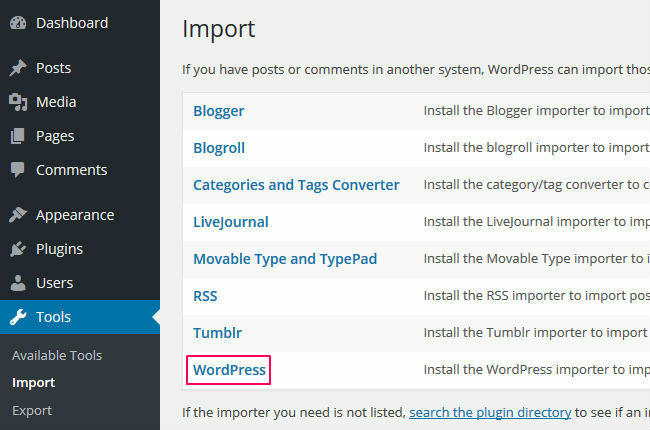The width and height of the screenshot is (650, 430).
Task: Open the Export submenu item
Action: (x=32, y=411)
